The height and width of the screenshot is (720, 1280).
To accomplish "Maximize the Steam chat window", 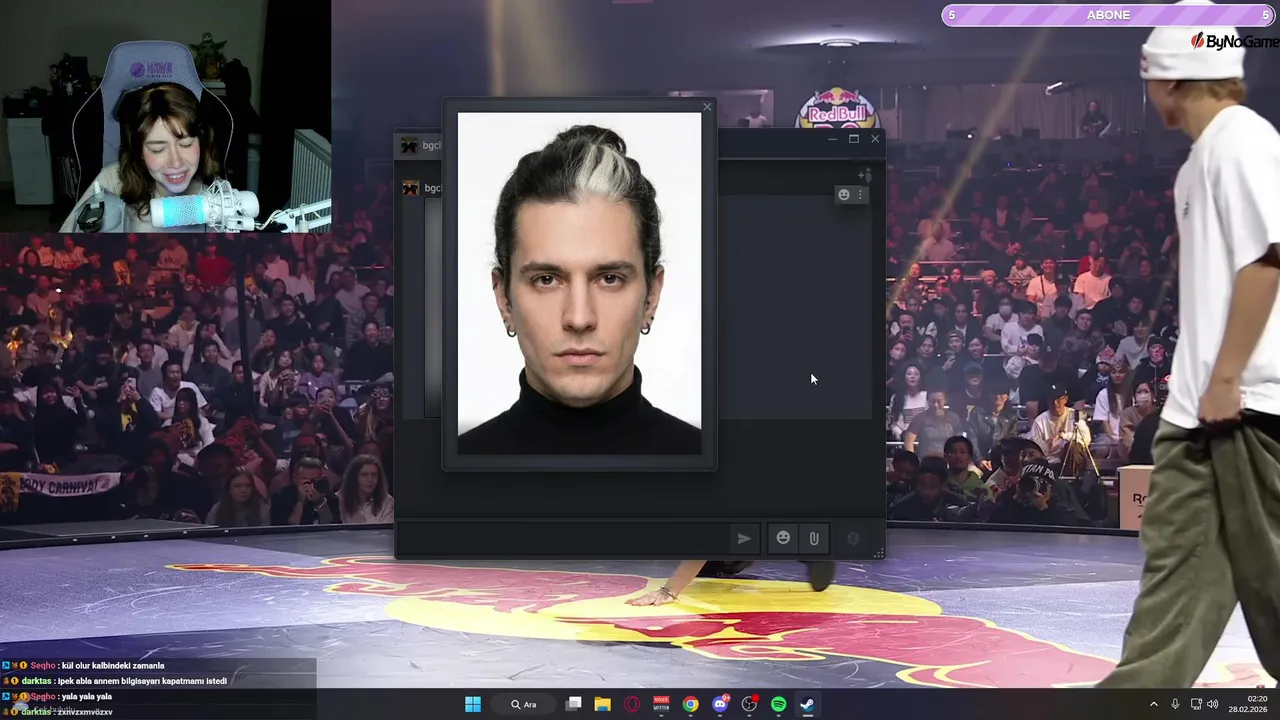I will pos(854,139).
